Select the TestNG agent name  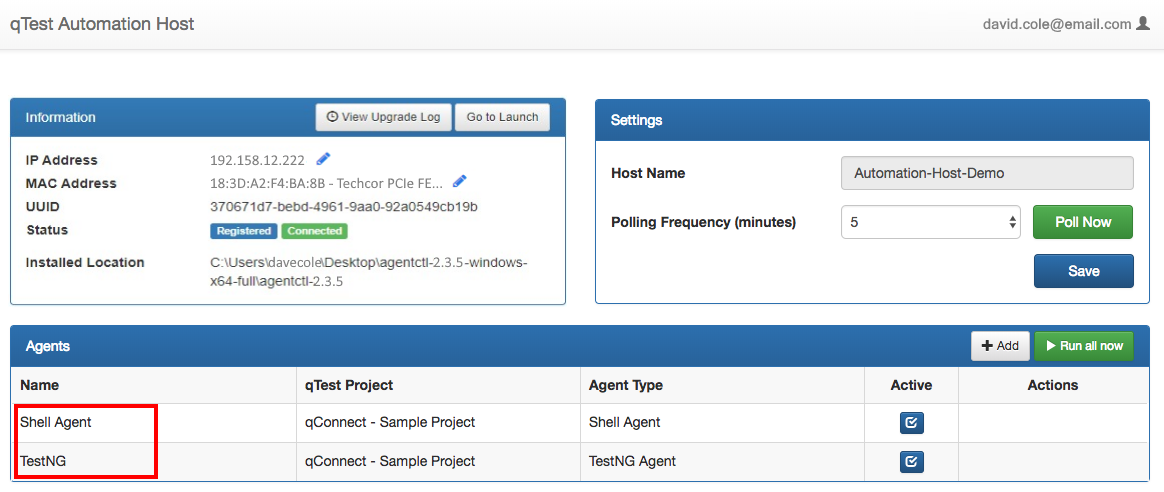[x=44, y=461]
